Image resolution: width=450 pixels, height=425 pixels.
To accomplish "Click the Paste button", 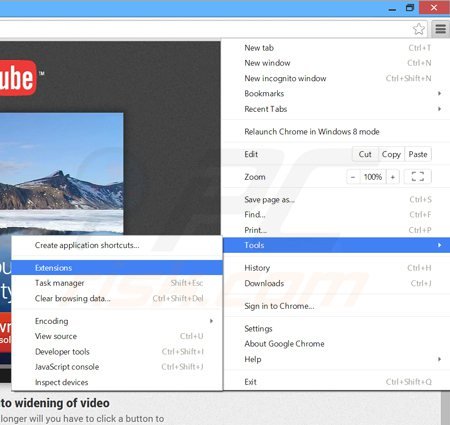I will click(418, 154).
